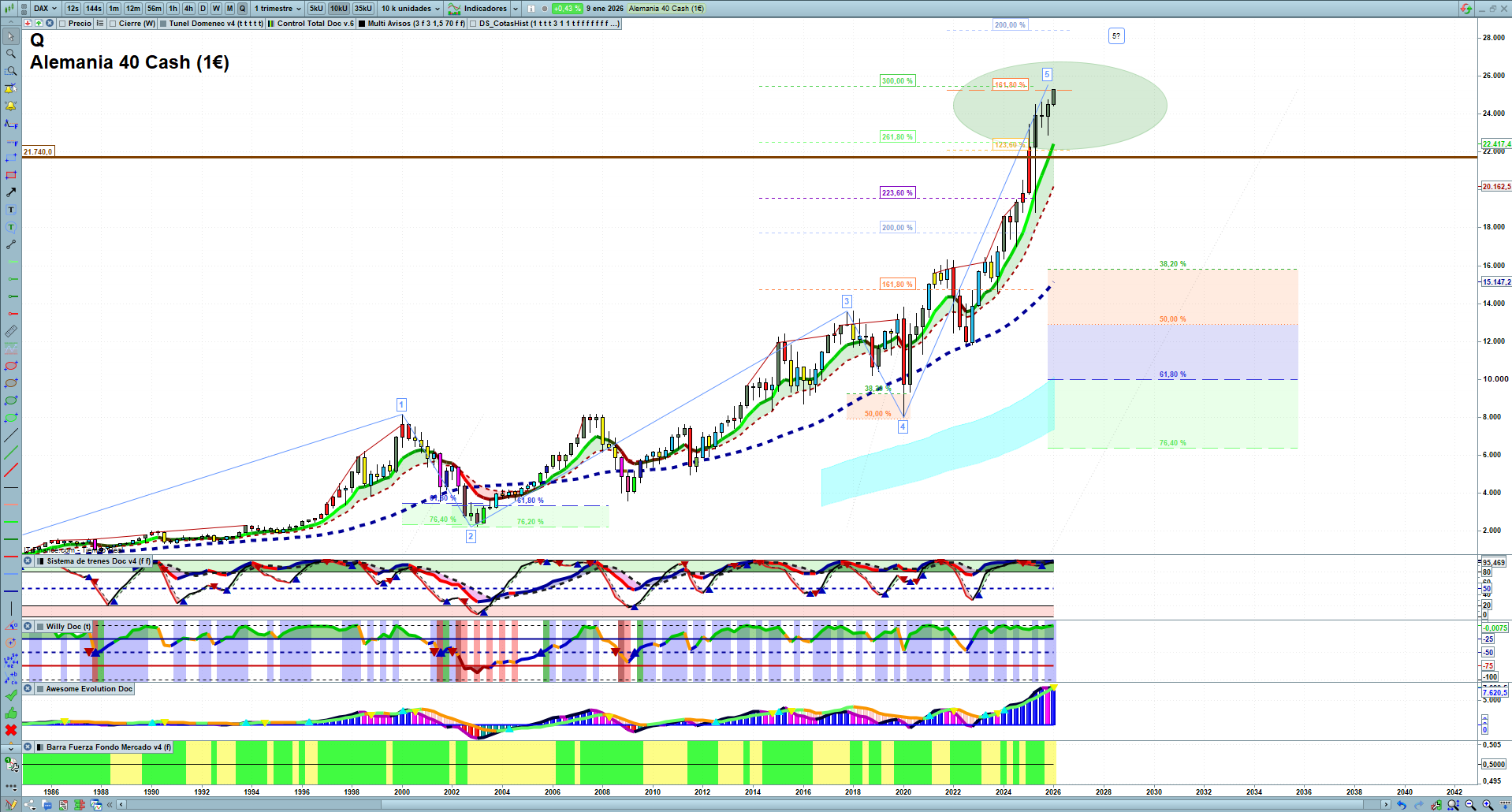Toggle Willy Doc panel box

click(x=40, y=627)
